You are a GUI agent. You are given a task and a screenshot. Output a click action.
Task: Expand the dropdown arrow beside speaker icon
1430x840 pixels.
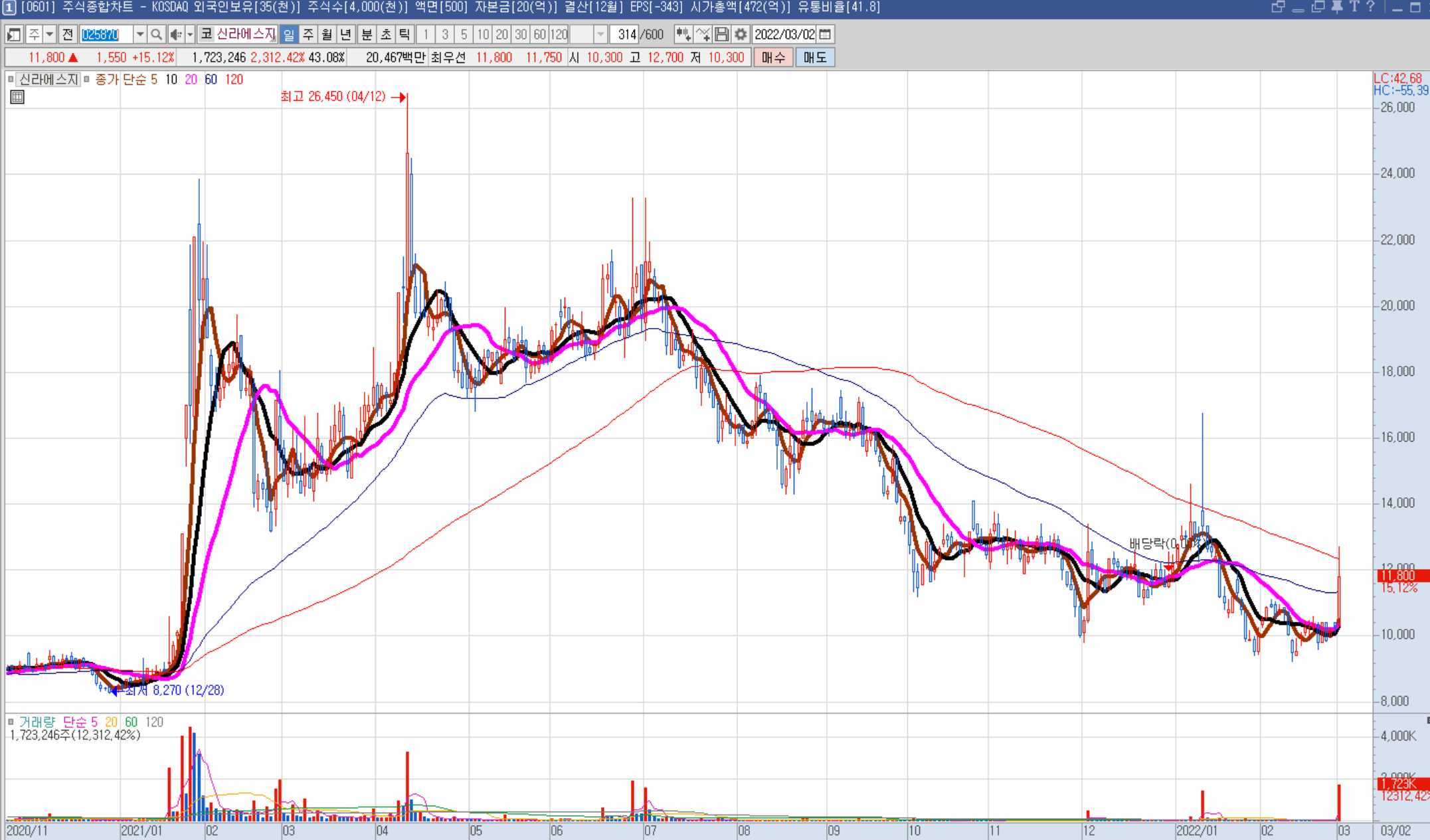tap(190, 35)
